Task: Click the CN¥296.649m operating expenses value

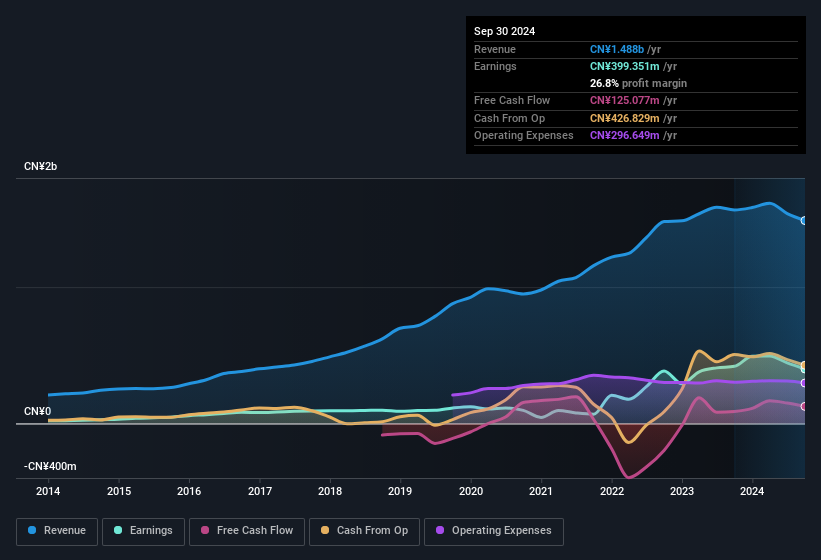Action: point(625,136)
